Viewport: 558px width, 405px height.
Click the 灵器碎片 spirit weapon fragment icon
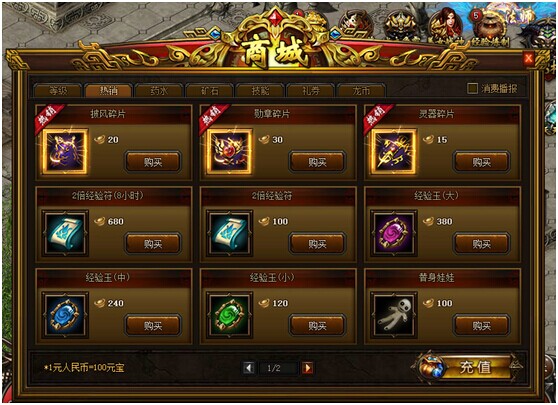pyautogui.click(x=394, y=152)
